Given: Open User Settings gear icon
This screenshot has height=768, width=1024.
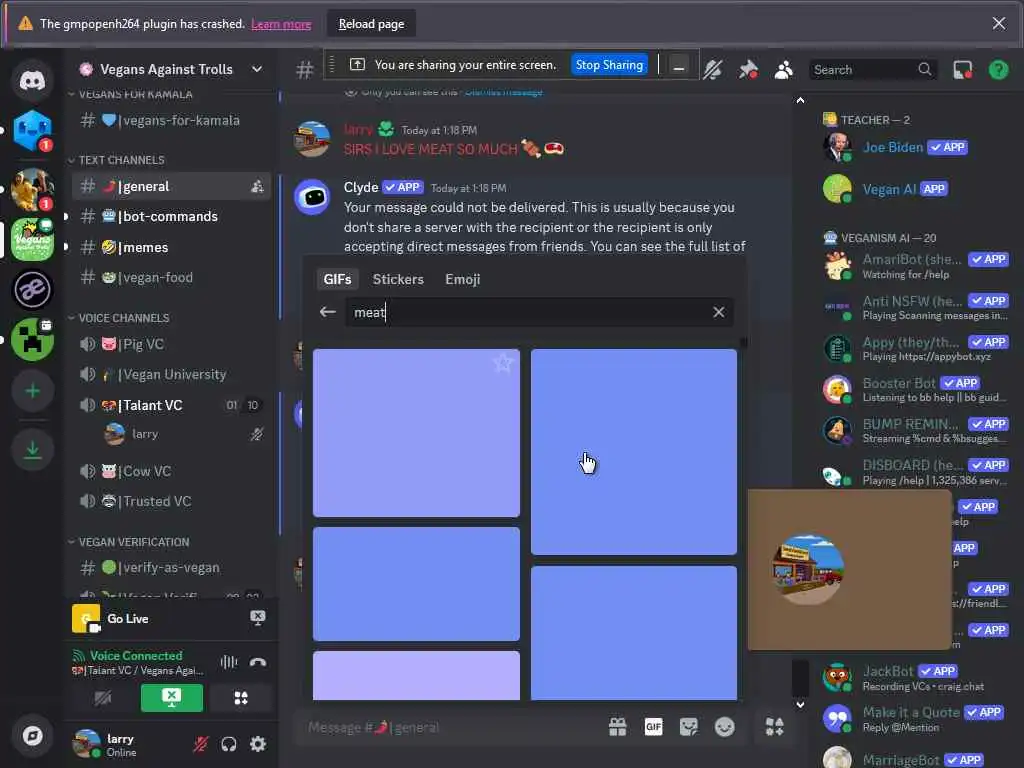Looking at the screenshot, I should click(x=258, y=744).
